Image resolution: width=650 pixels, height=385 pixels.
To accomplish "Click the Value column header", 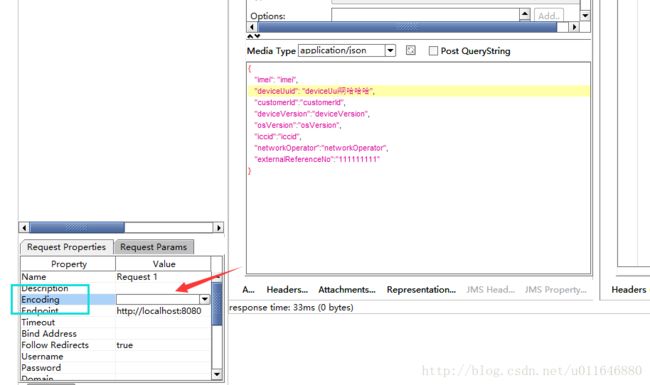I will pos(164,264).
